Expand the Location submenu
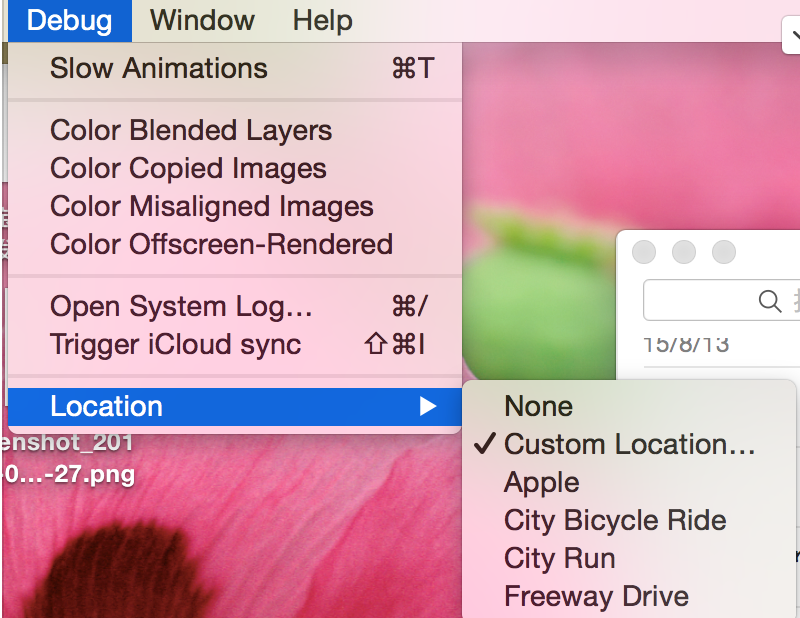Screen dimensions: 800x618 (235, 407)
